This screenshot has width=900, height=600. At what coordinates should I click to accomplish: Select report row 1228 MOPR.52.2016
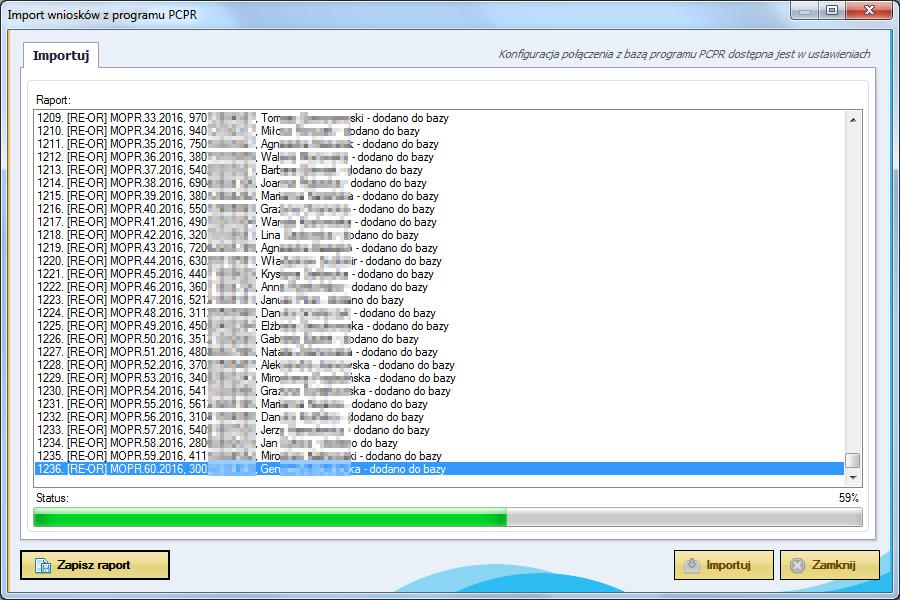pos(439,365)
